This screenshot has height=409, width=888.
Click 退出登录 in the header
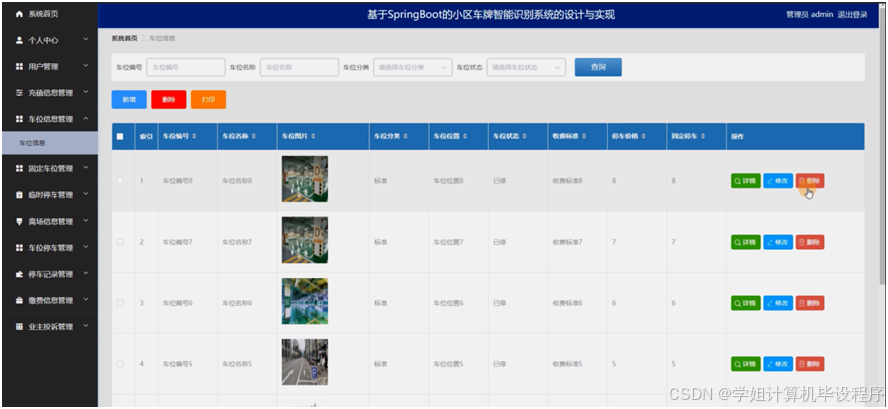(x=852, y=15)
